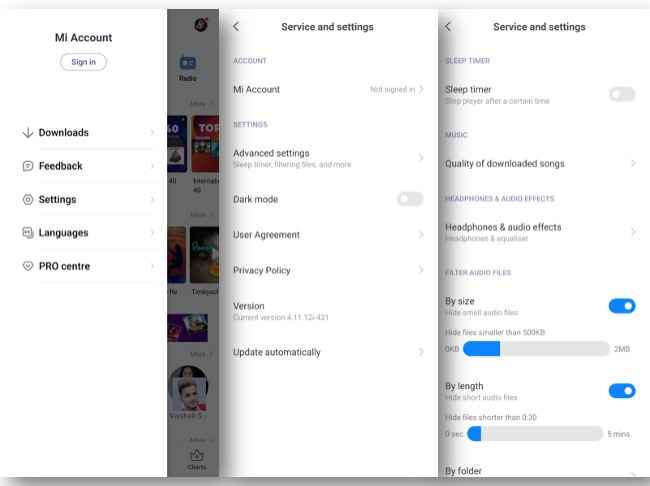Click the Version row
This screenshot has width=650, height=486.
328,311
